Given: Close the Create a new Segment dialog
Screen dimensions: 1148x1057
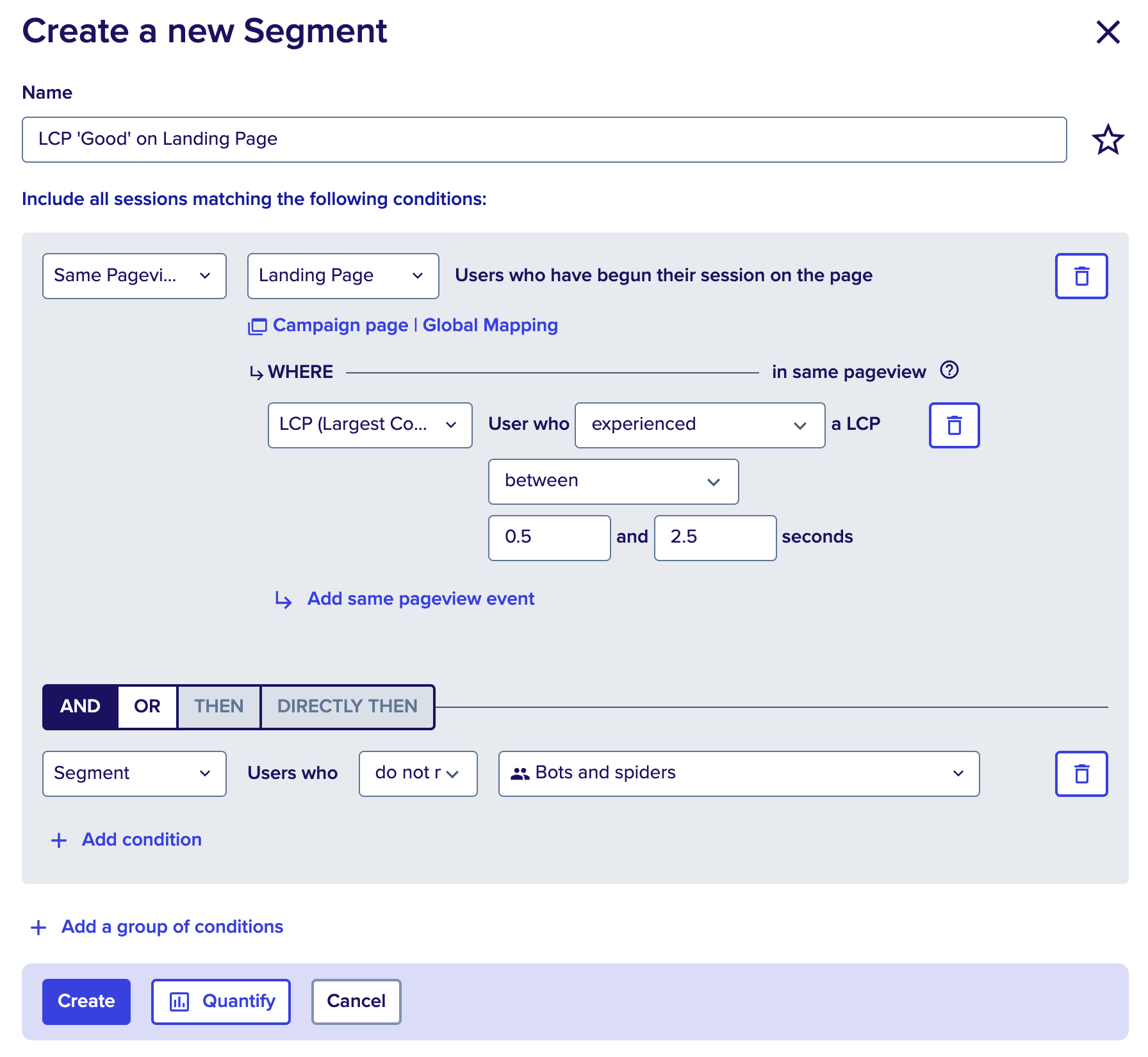Looking at the screenshot, I should coord(1108,31).
